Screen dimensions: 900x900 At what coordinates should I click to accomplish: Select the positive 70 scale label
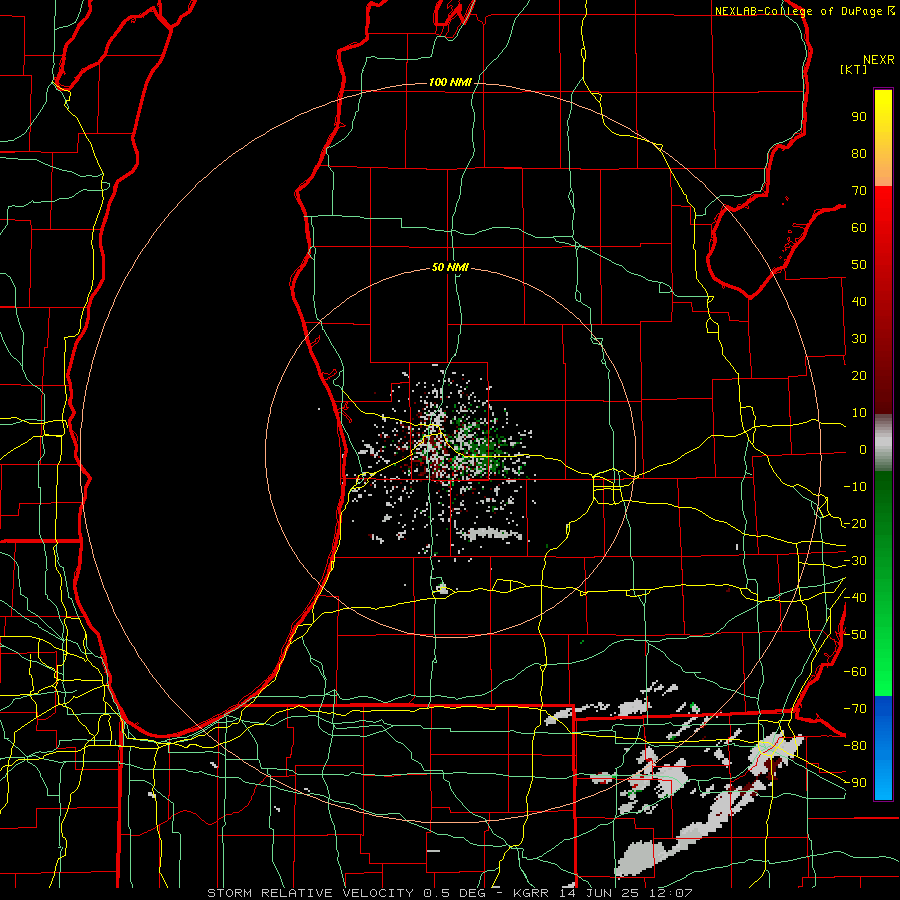coord(859,191)
